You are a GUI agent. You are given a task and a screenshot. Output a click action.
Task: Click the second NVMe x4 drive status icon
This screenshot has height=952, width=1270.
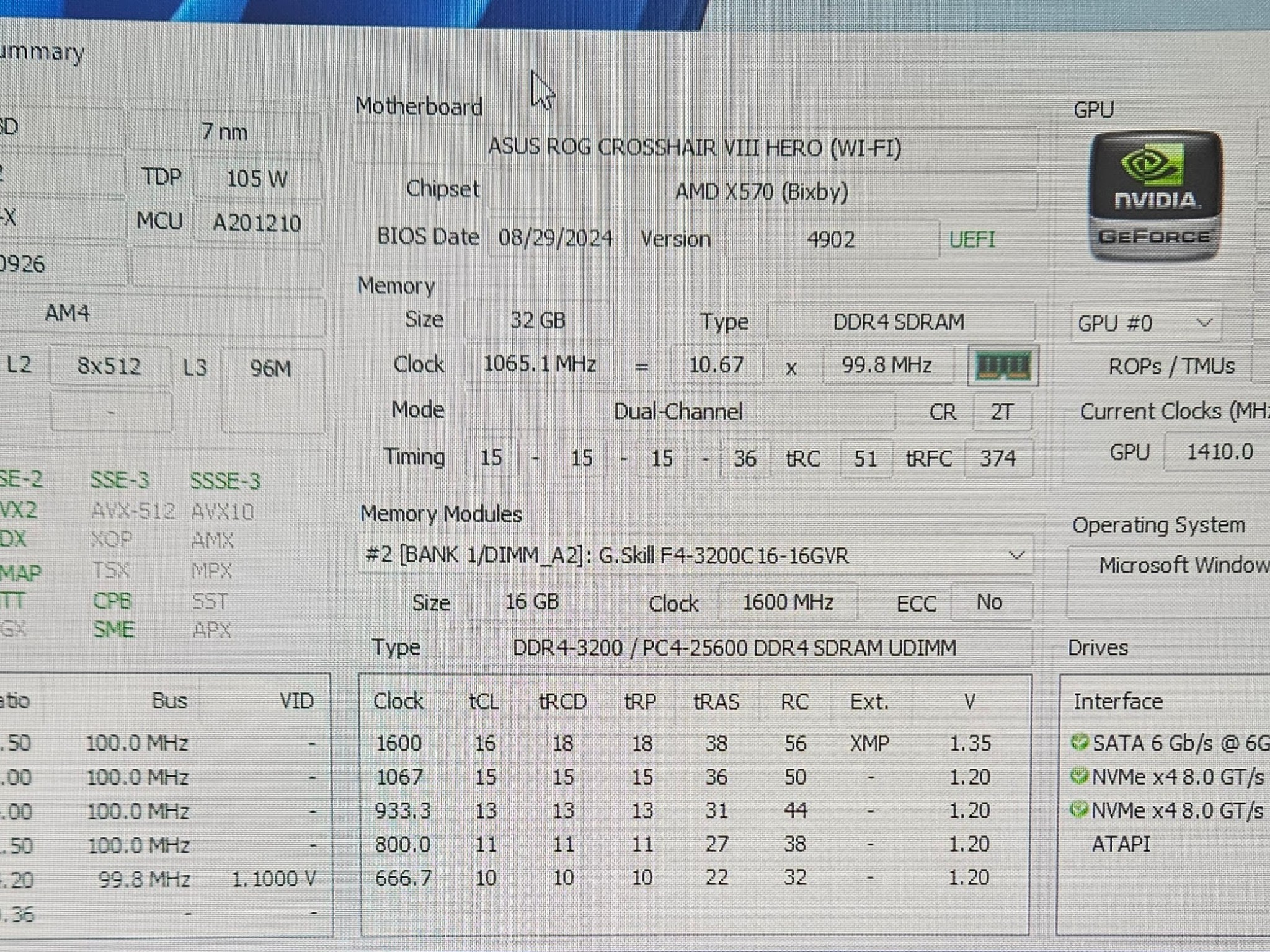[x=1080, y=809]
